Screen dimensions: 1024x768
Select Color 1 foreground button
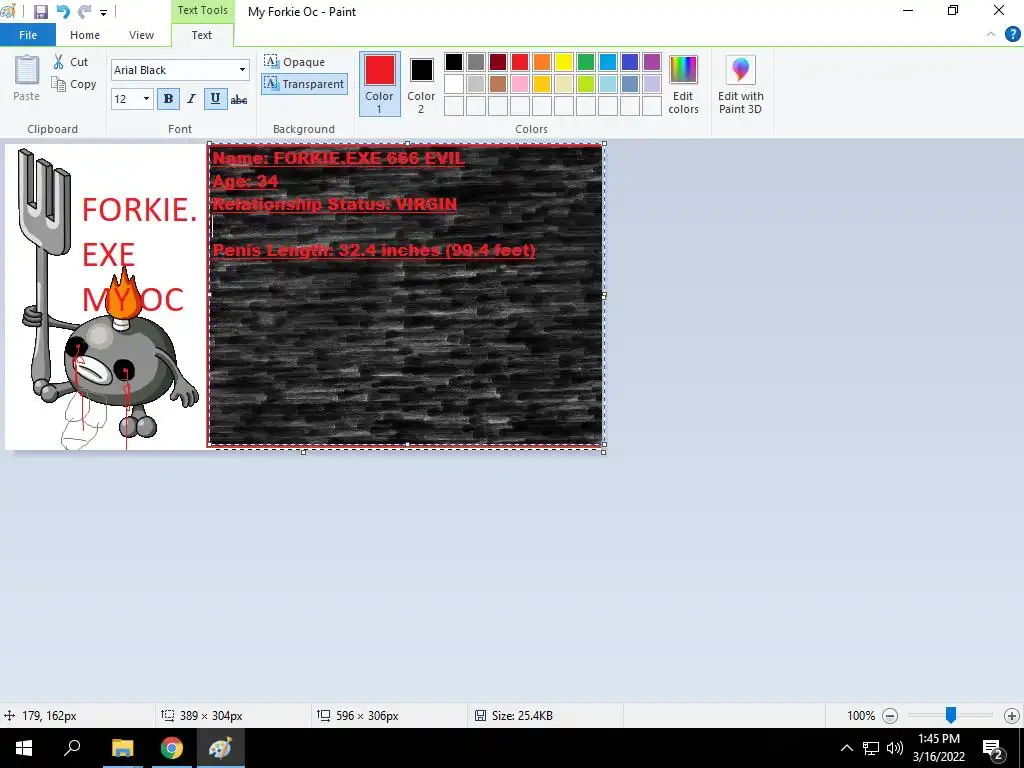pos(379,84)
